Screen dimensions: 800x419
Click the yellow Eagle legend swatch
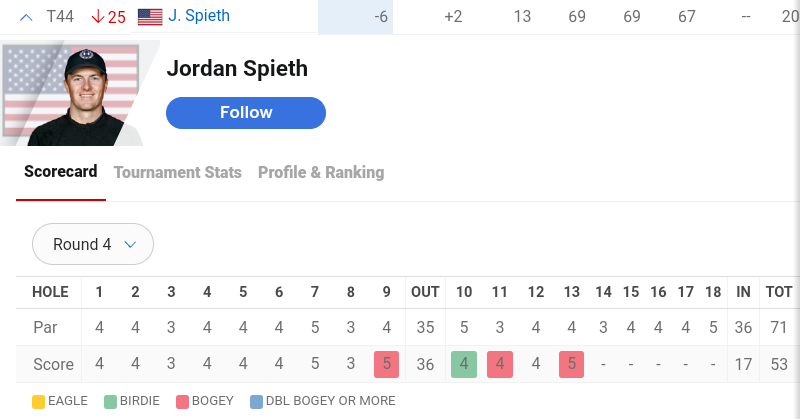click(x=38, y=401)
